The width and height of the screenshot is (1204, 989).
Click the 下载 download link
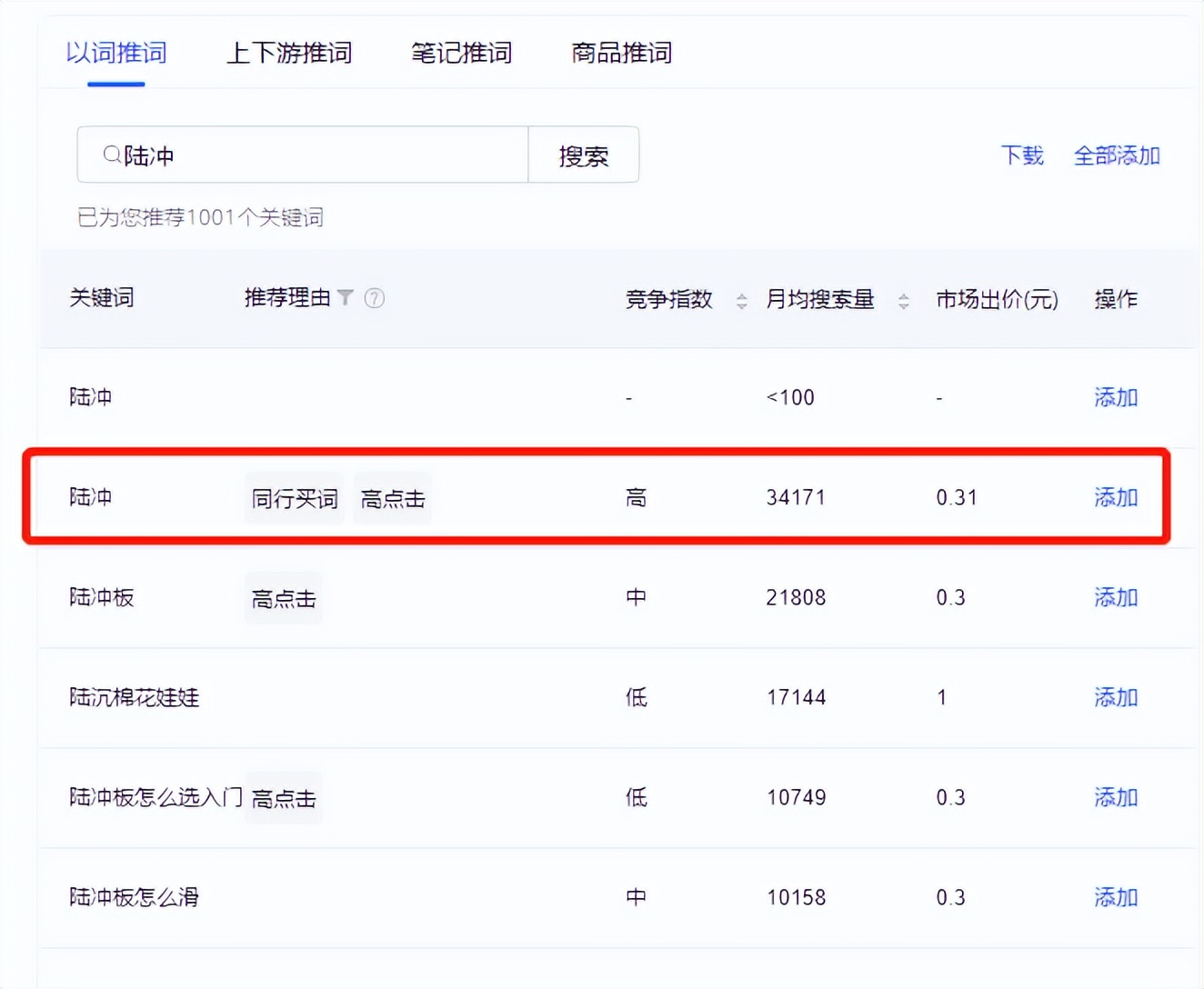pos(1021,155)
